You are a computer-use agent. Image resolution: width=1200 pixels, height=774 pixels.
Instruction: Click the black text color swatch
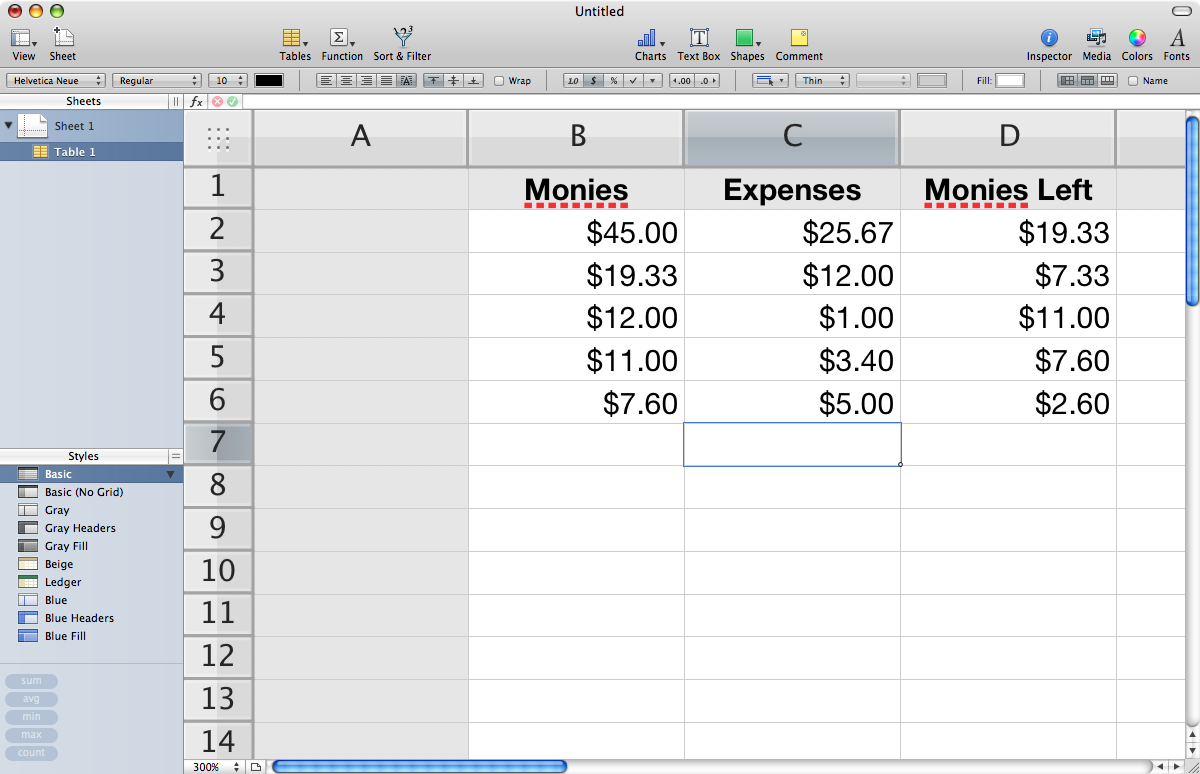pyautogui.click(x=269, y=81)
